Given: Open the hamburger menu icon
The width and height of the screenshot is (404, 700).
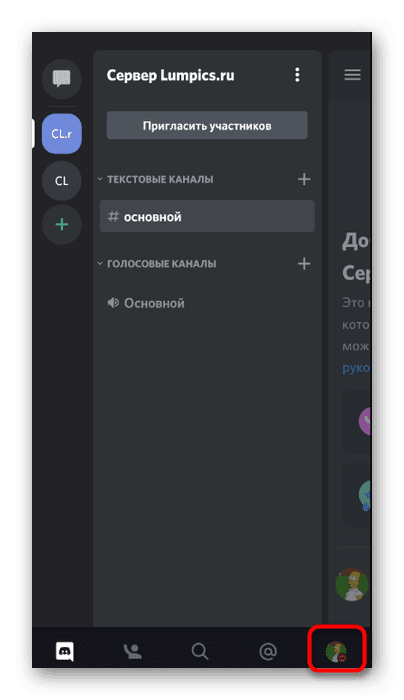Looking at the screenshot, I should click(x=352, y=75).
